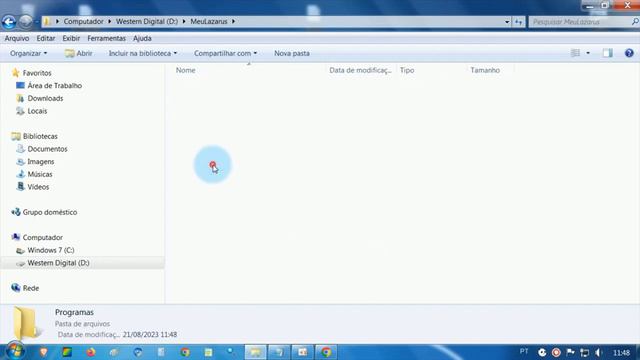Open the Ajuda menu
Image resolution: width=640 pixels, height=360 pixels.
pos(142,38)
